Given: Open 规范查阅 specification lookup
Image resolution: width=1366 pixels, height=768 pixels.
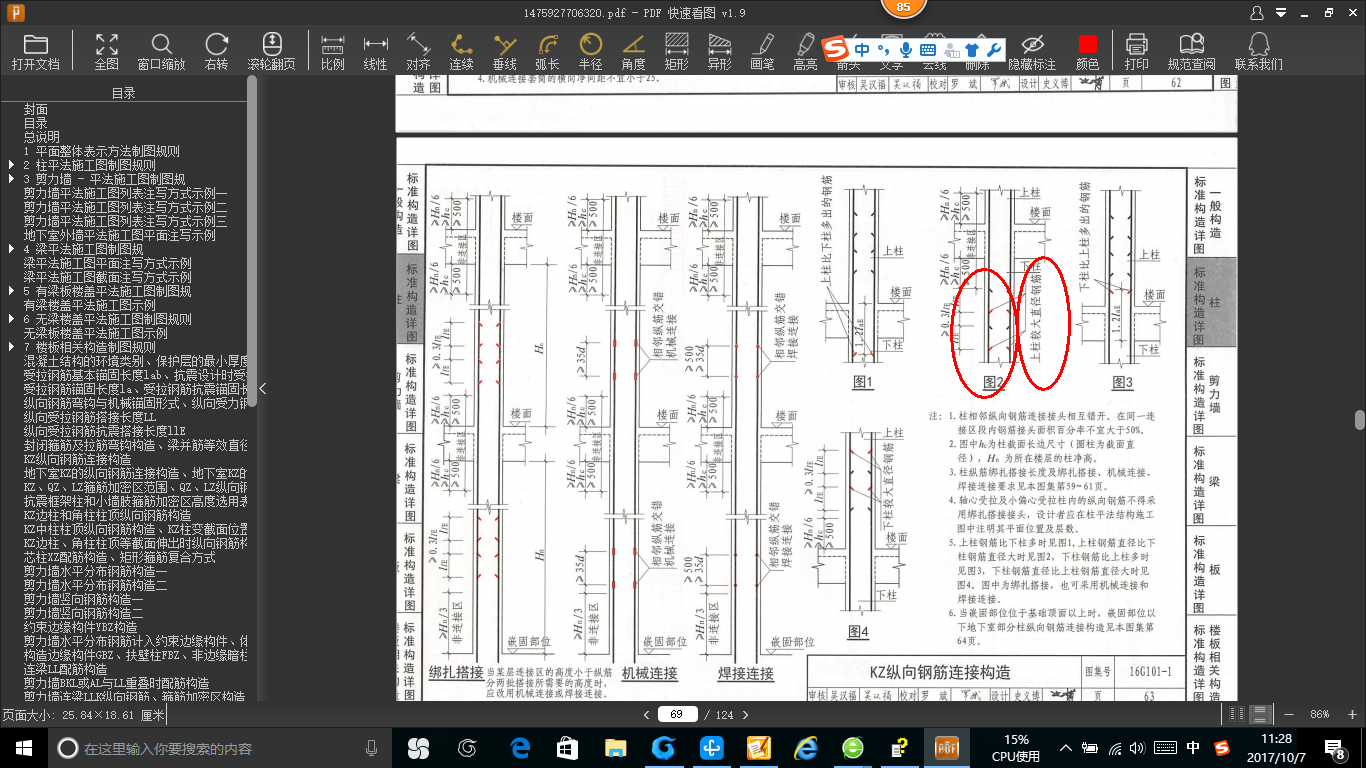Looking at the screenshot, I should pyautogui.click(x=1191, y=51).
